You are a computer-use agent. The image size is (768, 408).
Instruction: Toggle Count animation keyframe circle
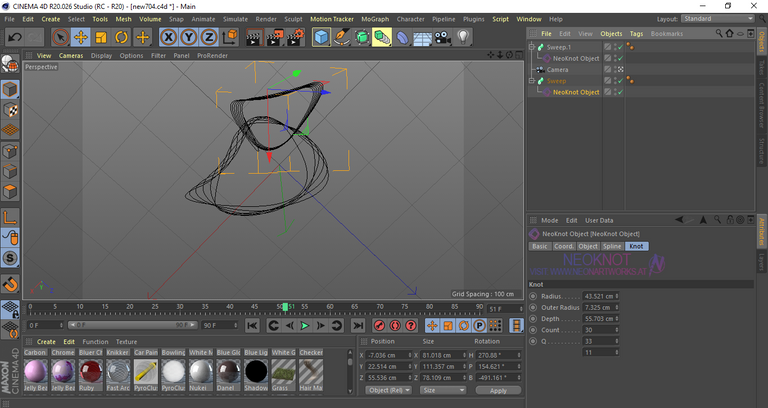[x=533, y=330]
